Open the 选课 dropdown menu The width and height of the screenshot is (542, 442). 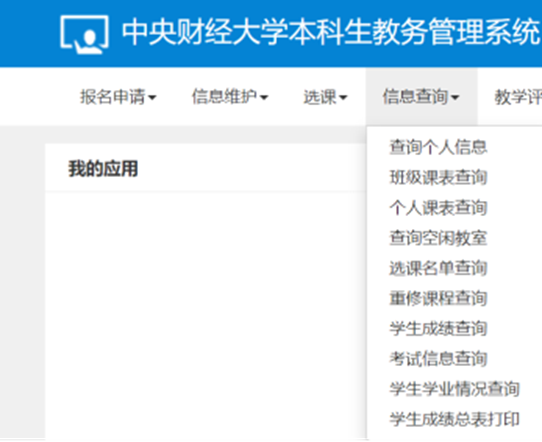tap(325, 97)
